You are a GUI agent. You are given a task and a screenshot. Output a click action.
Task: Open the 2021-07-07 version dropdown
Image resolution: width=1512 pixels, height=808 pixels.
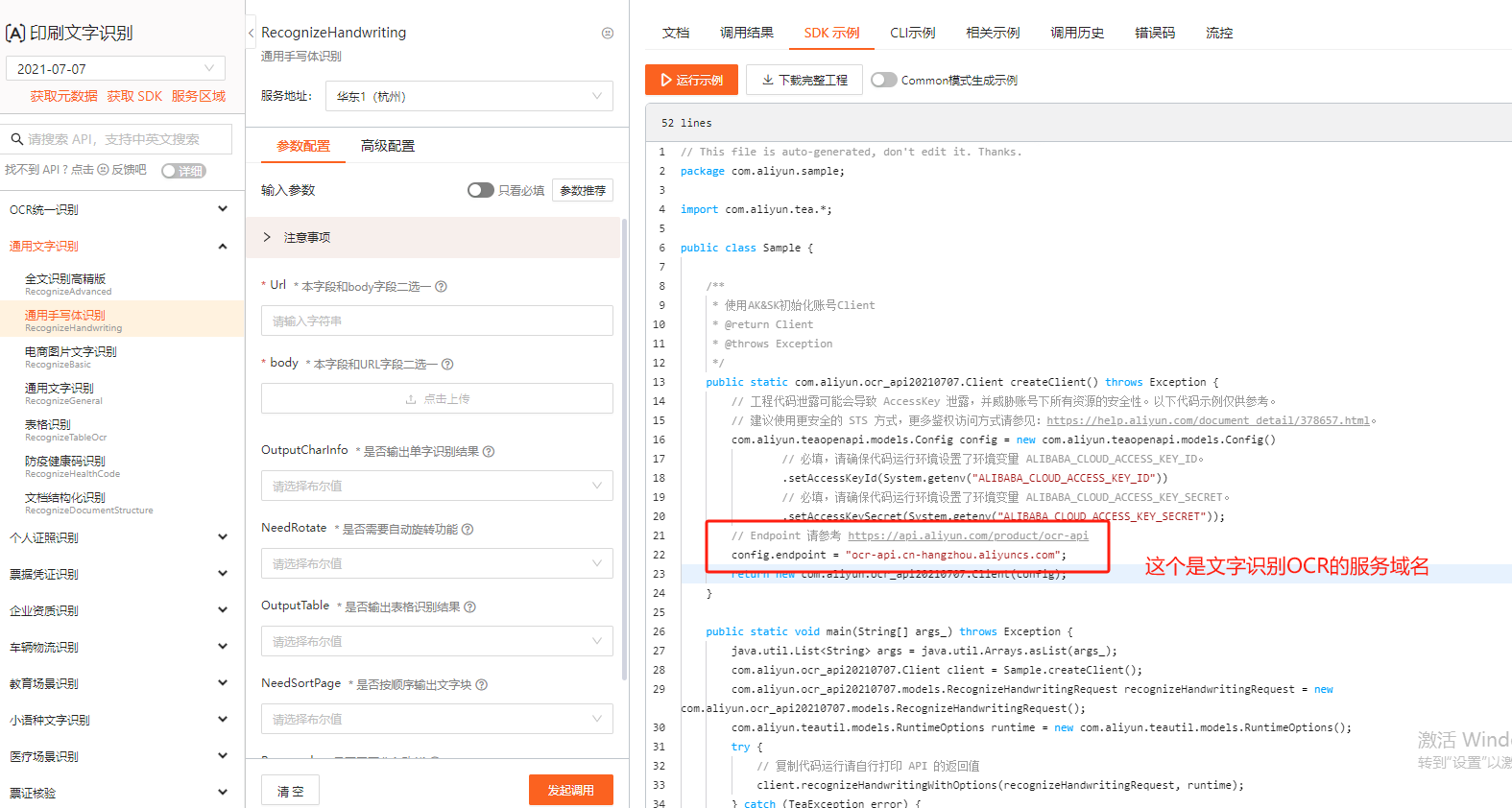point(115,69)
